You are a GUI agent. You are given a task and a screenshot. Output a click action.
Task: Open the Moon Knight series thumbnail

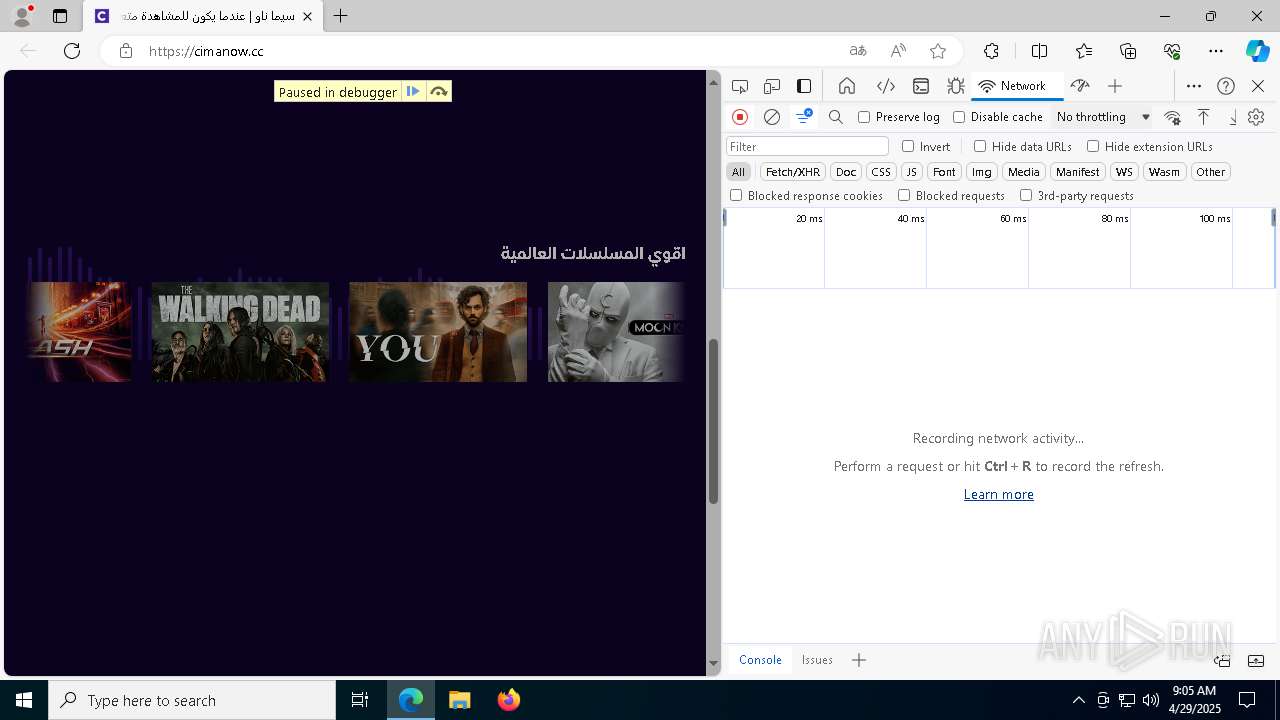[616, 332]
